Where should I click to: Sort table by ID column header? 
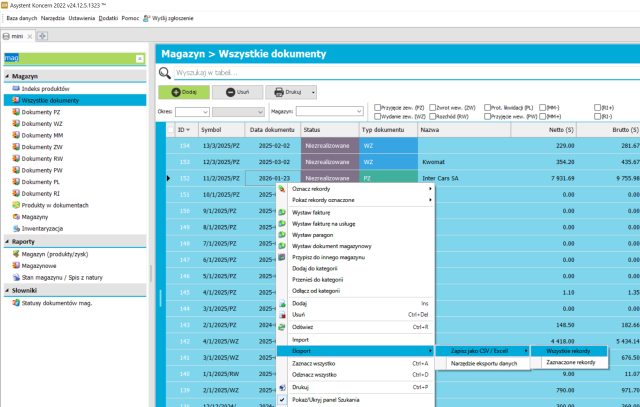pos(184,130)
